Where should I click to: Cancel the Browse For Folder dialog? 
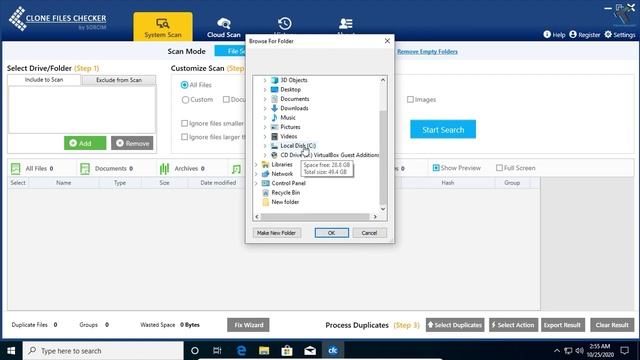369,233
